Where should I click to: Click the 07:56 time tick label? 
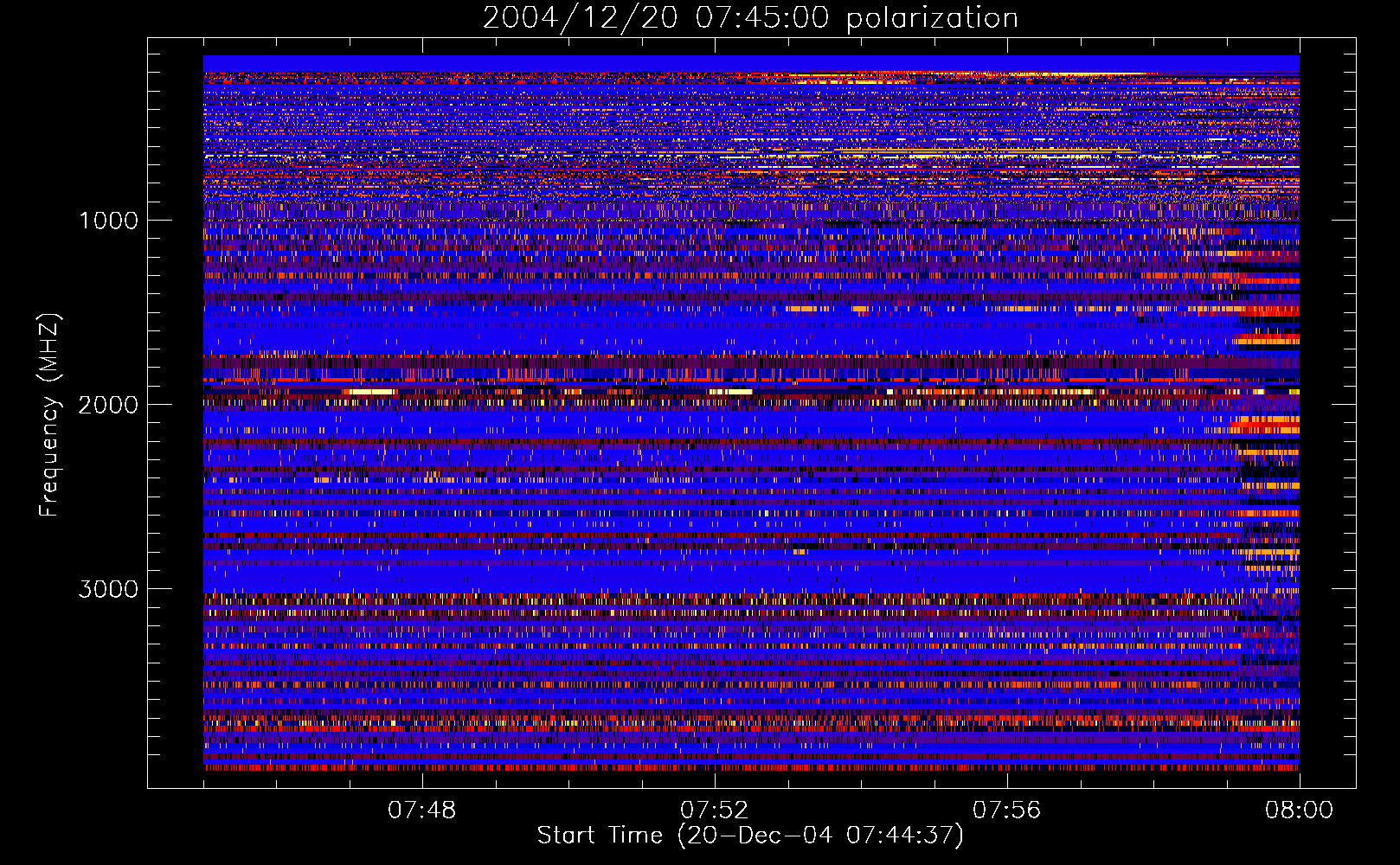1006,811
